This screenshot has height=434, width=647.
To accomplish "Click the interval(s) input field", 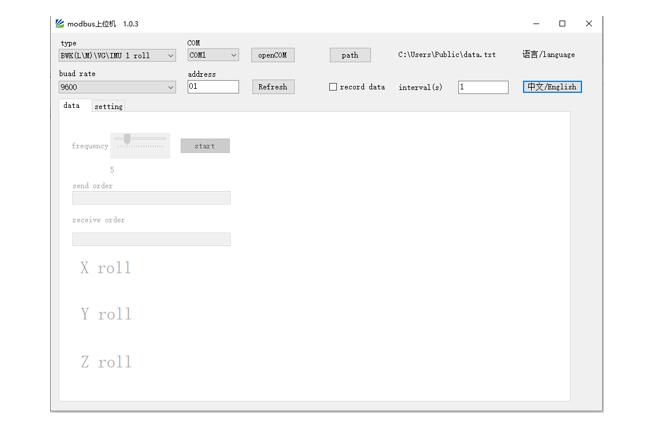I will click(x=483, y=87).
